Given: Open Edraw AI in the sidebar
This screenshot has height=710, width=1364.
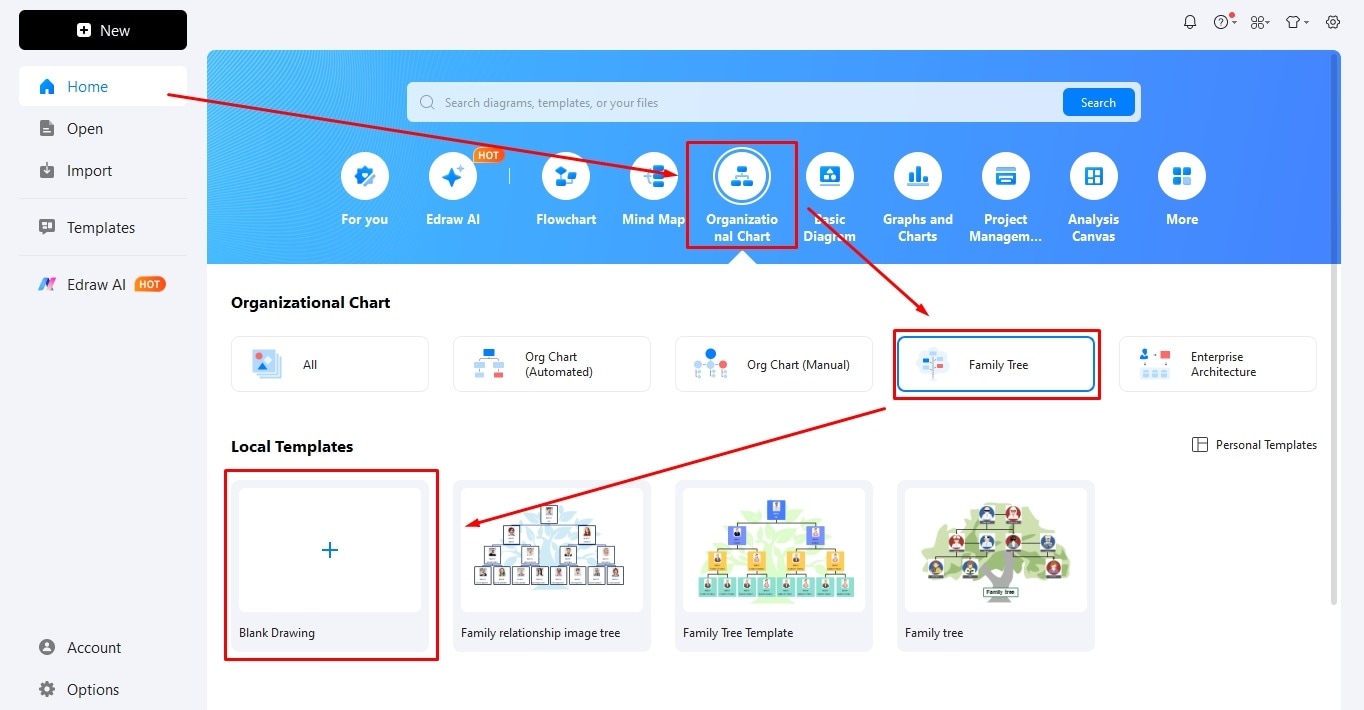Looking at the screenshot, I should [103, 285].
